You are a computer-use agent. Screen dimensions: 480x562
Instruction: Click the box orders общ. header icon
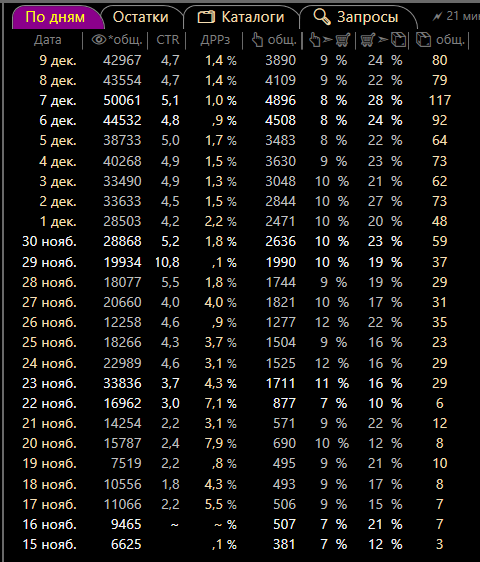[x=423, y=40]
